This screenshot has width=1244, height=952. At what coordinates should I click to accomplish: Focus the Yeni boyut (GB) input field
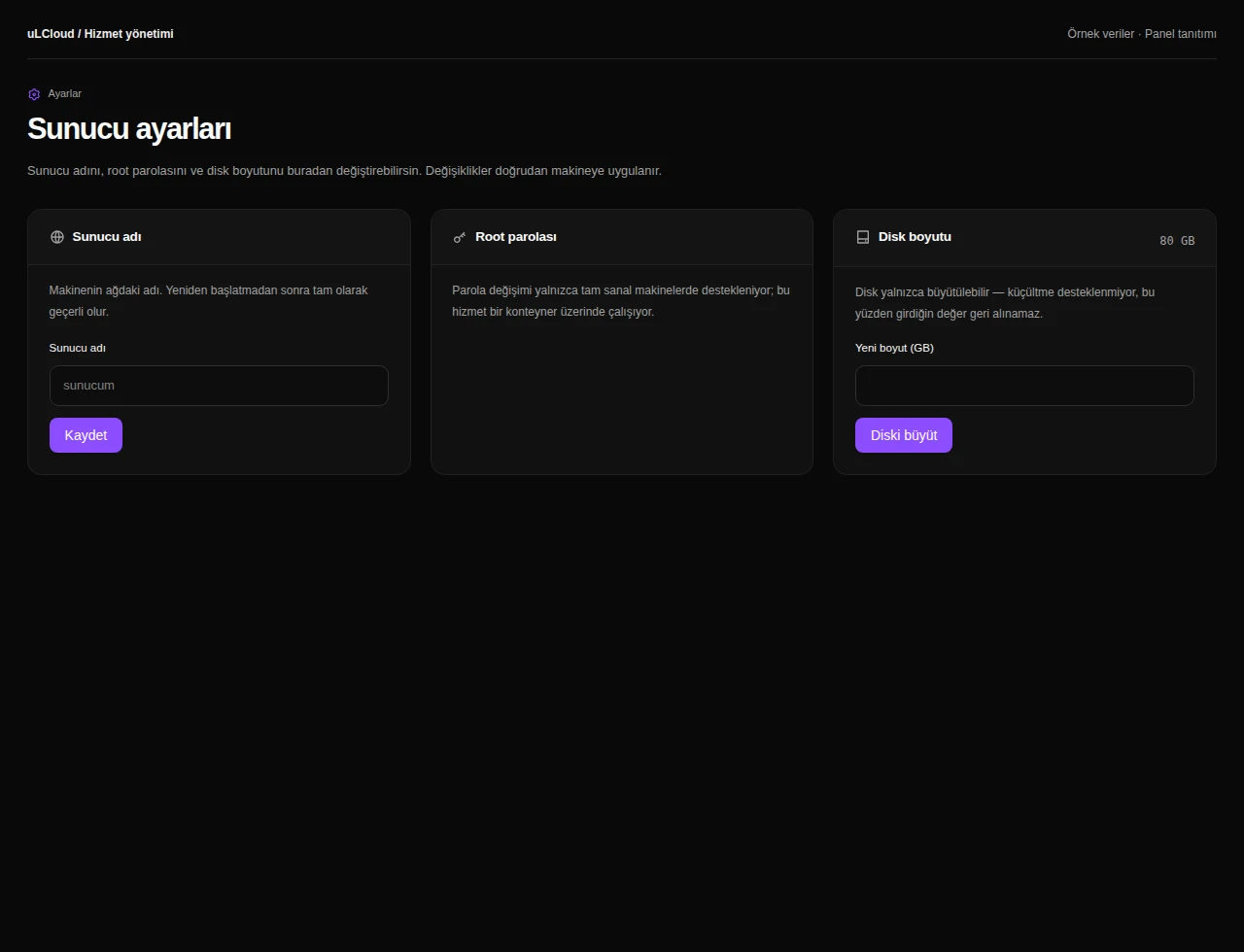(1024, 386)
